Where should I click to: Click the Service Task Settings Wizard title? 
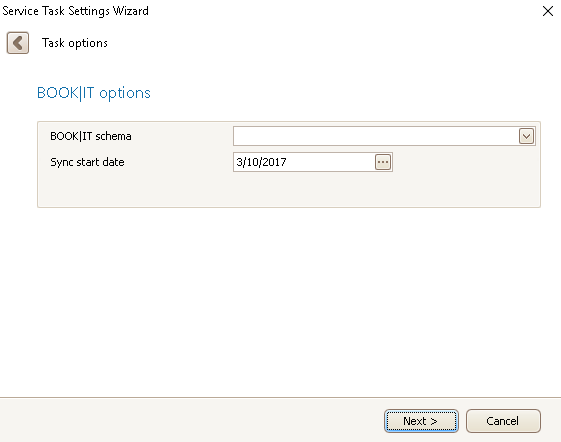click(x=75, y=11)
